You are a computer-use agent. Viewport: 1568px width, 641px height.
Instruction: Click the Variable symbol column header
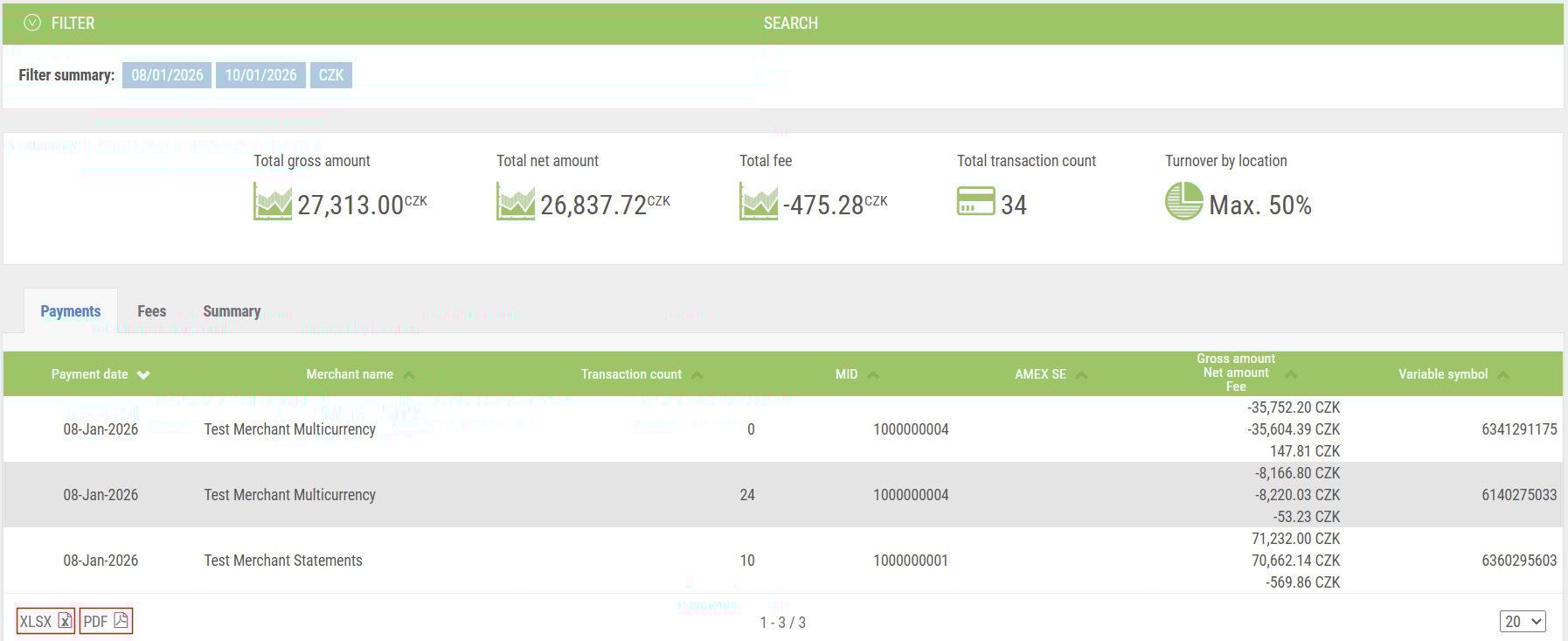(x=1443, y=374)
